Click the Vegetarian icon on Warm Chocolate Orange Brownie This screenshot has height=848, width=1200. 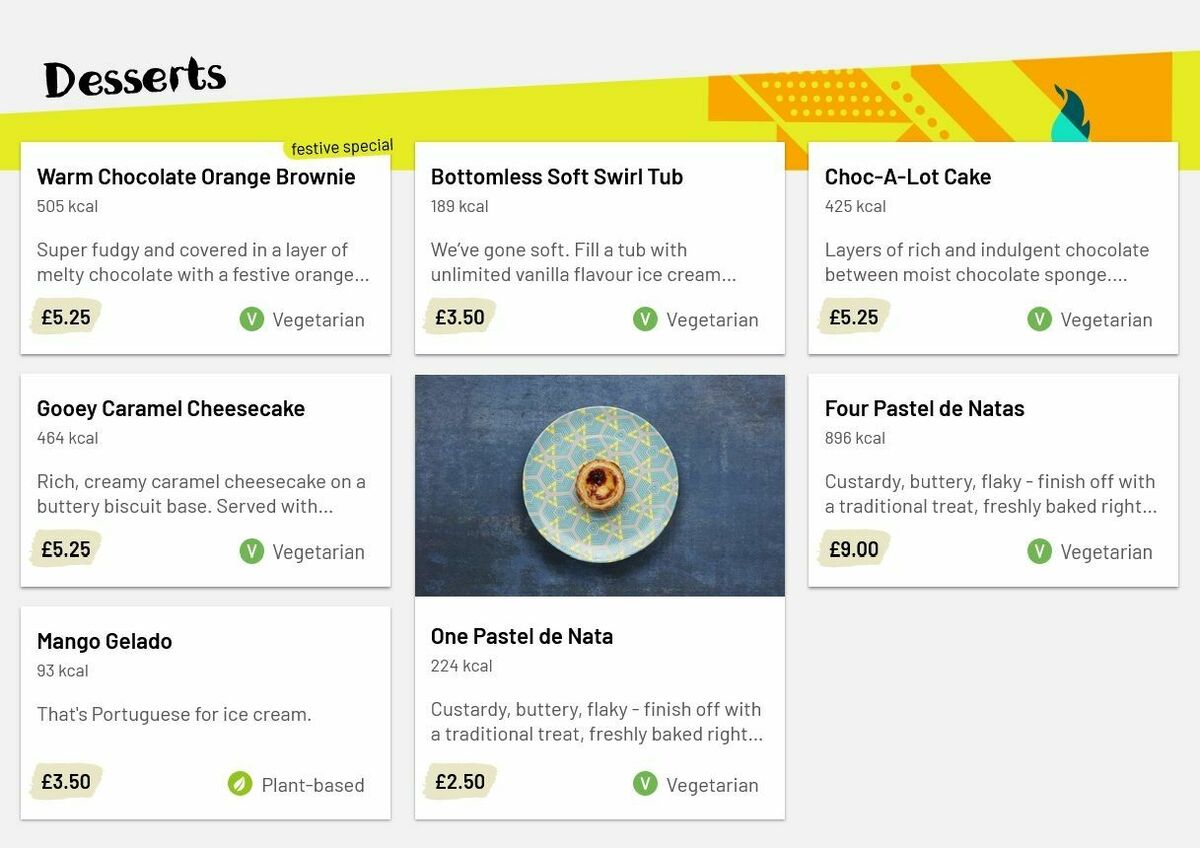coord(252,320)
